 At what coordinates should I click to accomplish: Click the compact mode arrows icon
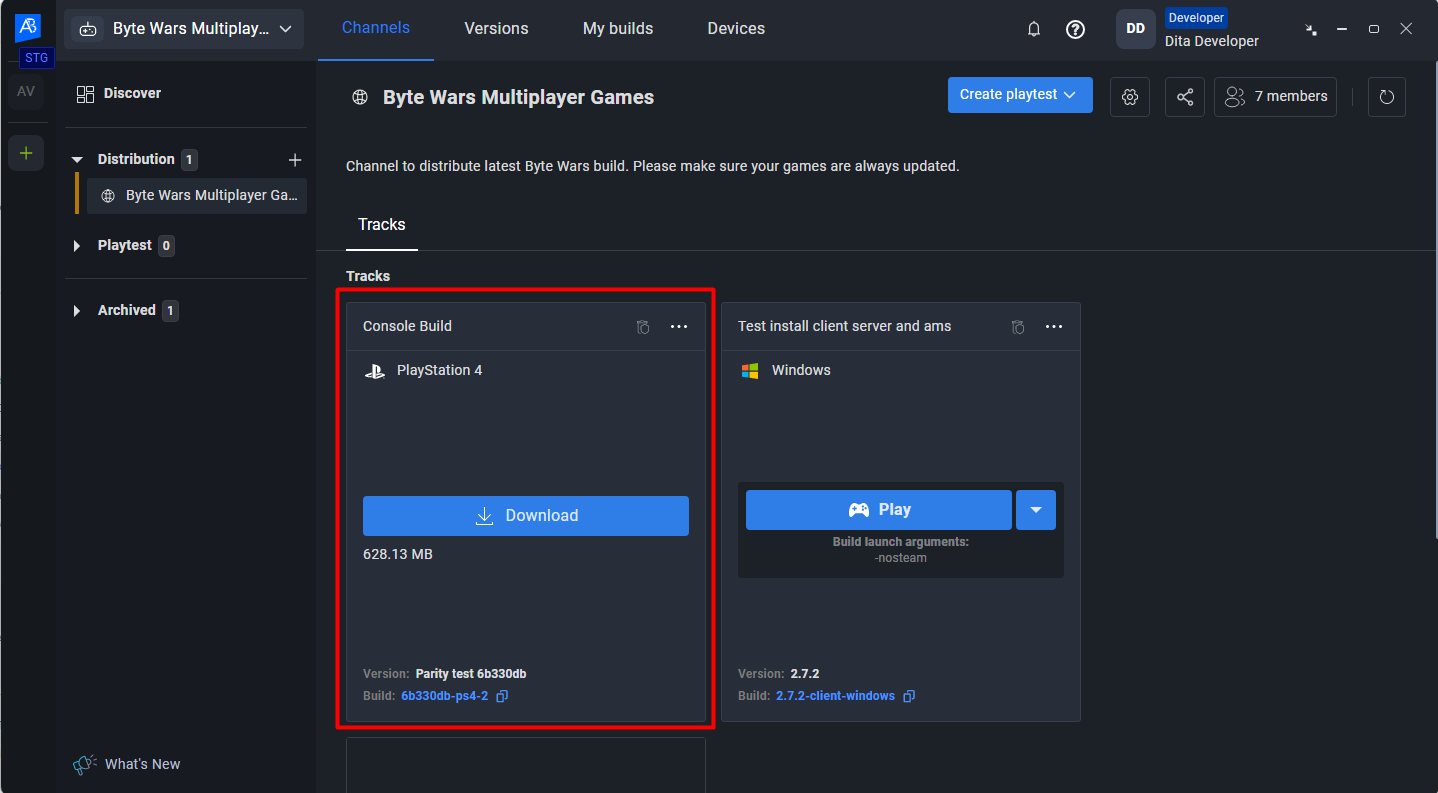pyautogui.click(x=1311, y=30)
